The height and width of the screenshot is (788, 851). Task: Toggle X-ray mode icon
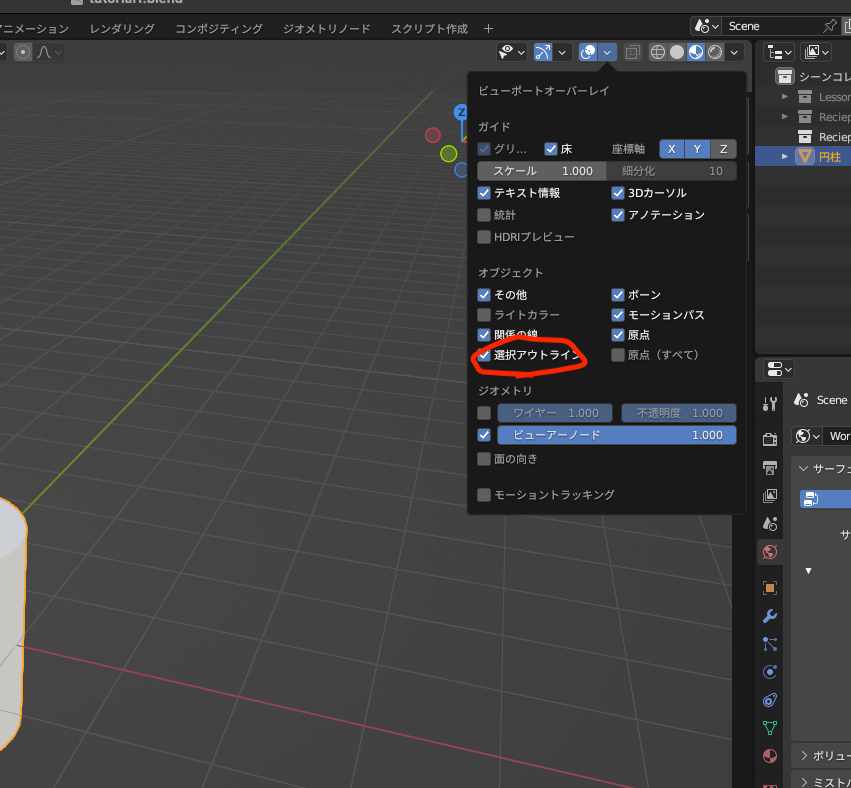632,52
